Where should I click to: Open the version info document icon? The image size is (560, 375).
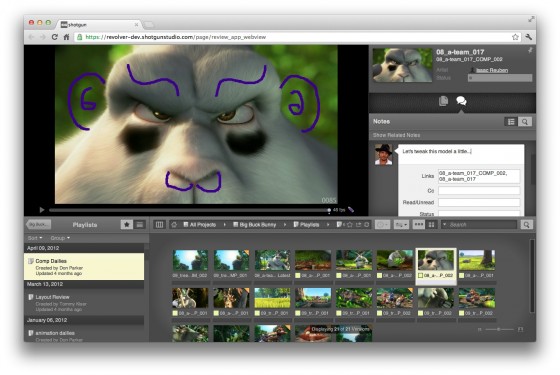(443, 101)
